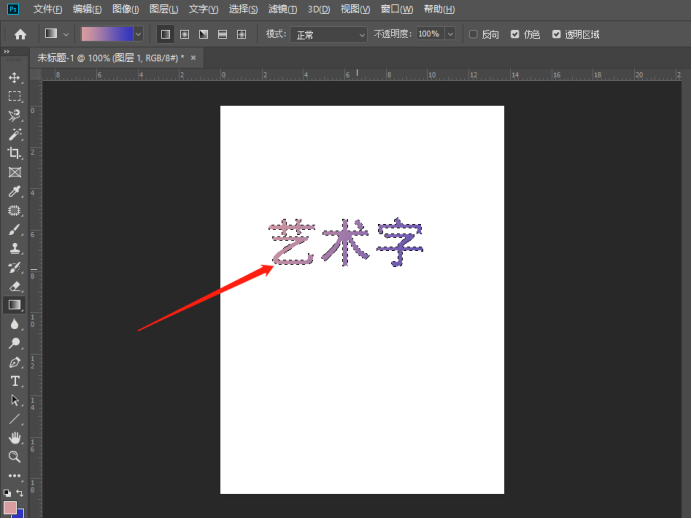
Task: Click the gradient preview bar to edit
Action: pyautogui.click(x=107, y=34)
